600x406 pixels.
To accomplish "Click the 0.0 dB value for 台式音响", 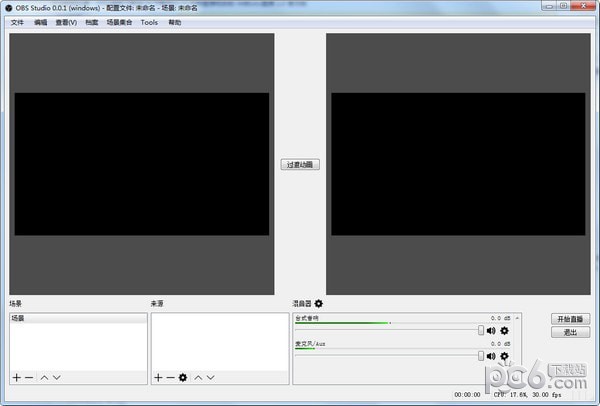I will click(x=501, y=318).
